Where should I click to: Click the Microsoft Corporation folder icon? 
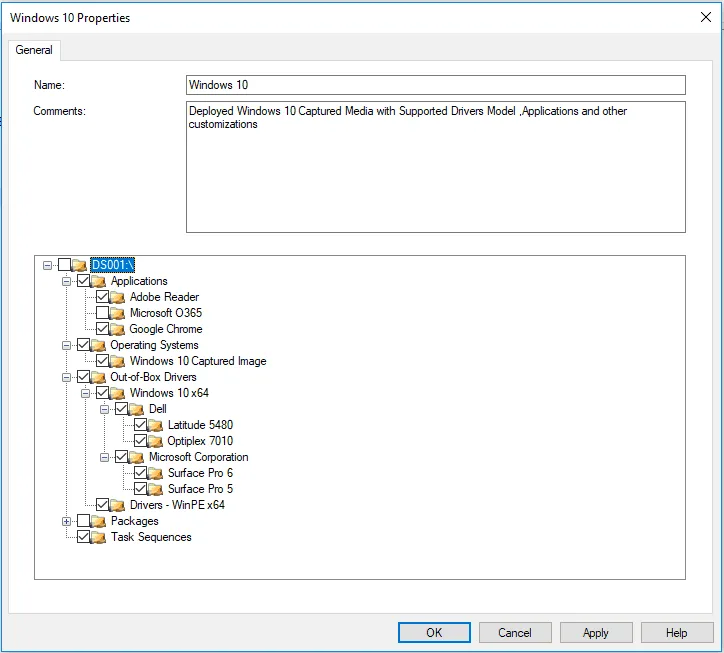(x=136, y=457)
